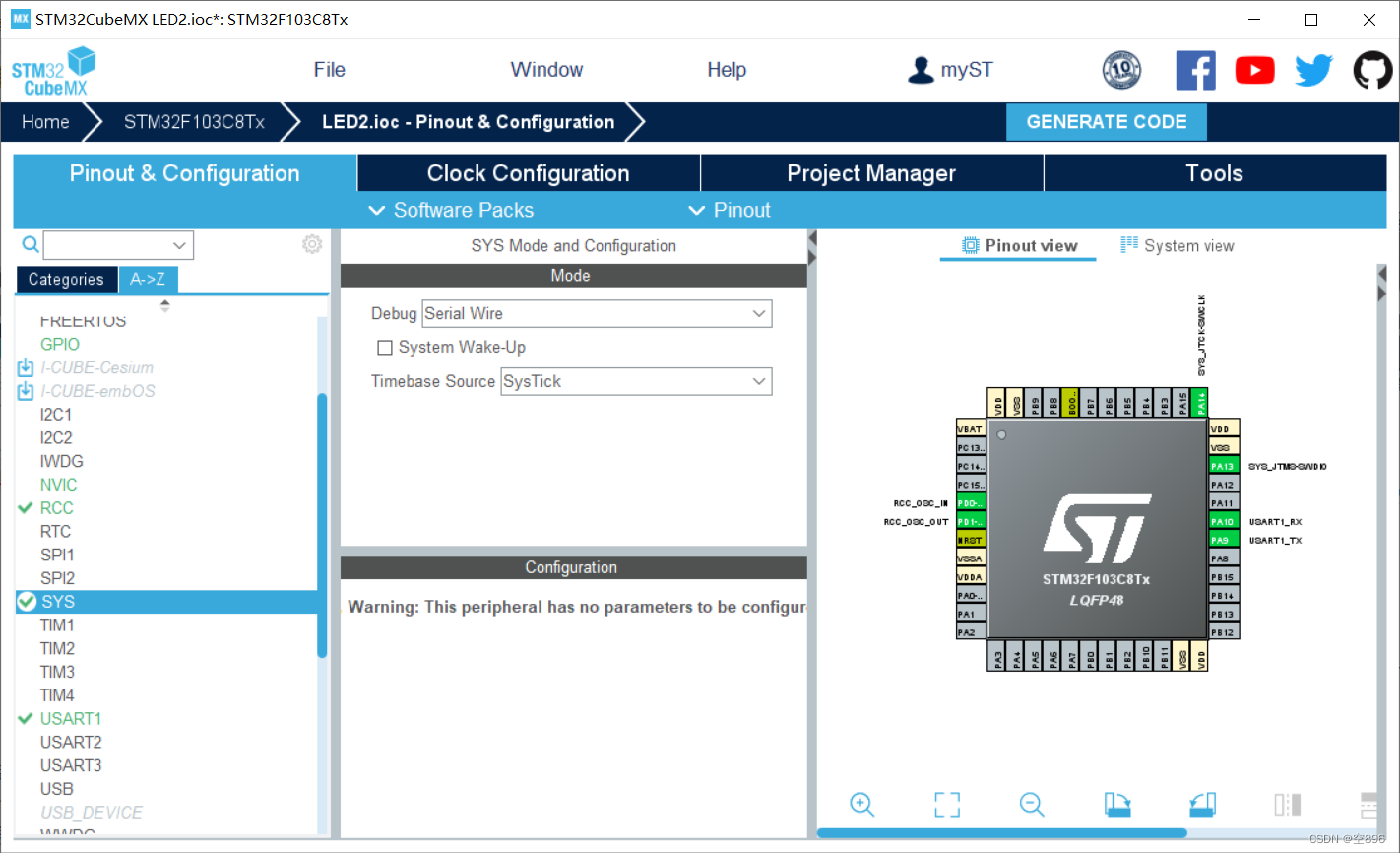
Task: Open the Facebook icon link
Action: click(x=1195, y=70)
